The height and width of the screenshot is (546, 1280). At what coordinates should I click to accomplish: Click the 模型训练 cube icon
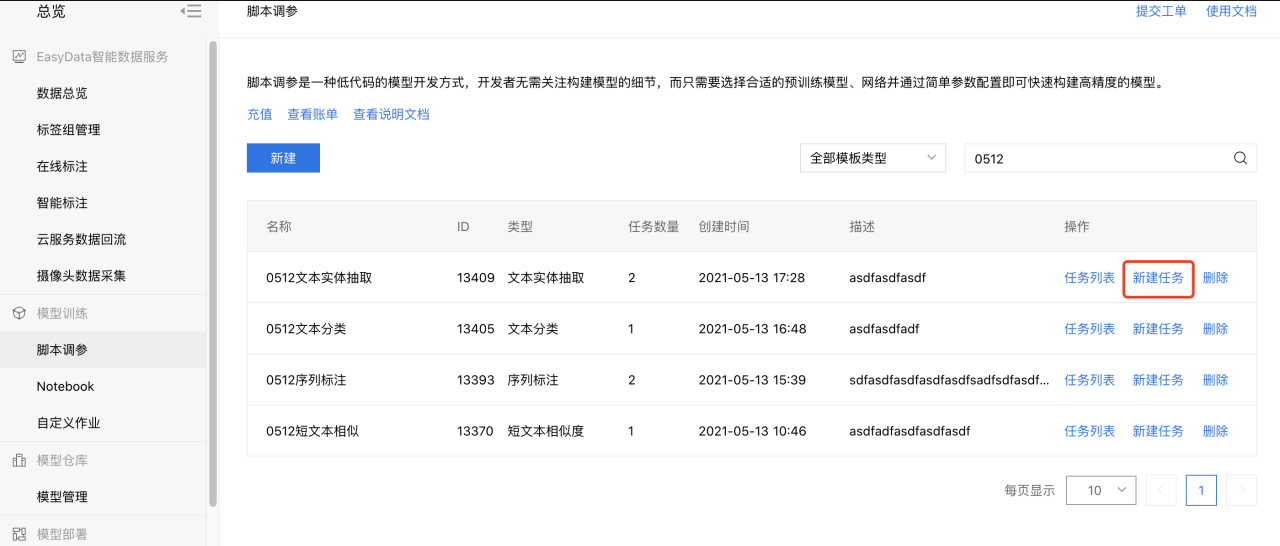coord(19,313)
